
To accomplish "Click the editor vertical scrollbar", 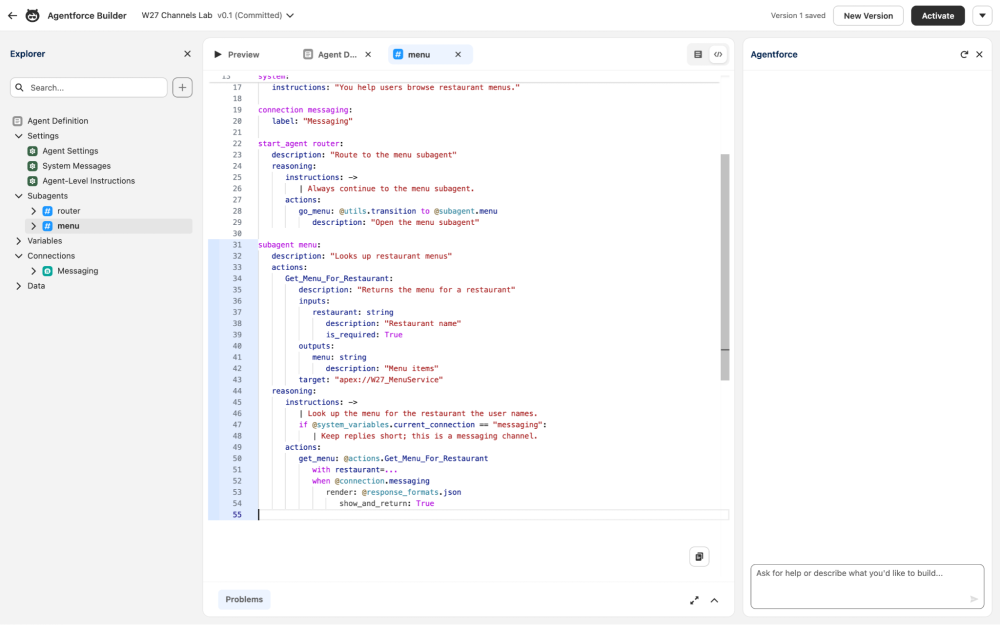I will (724, 267).
